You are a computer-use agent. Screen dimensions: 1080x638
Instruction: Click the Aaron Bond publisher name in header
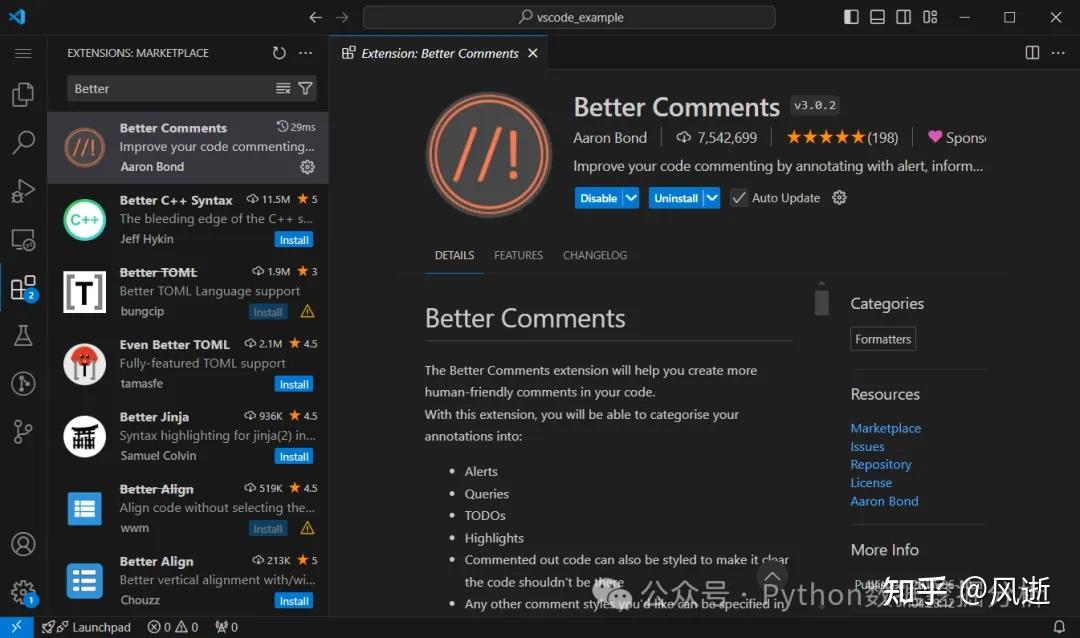tap(610, 138)
